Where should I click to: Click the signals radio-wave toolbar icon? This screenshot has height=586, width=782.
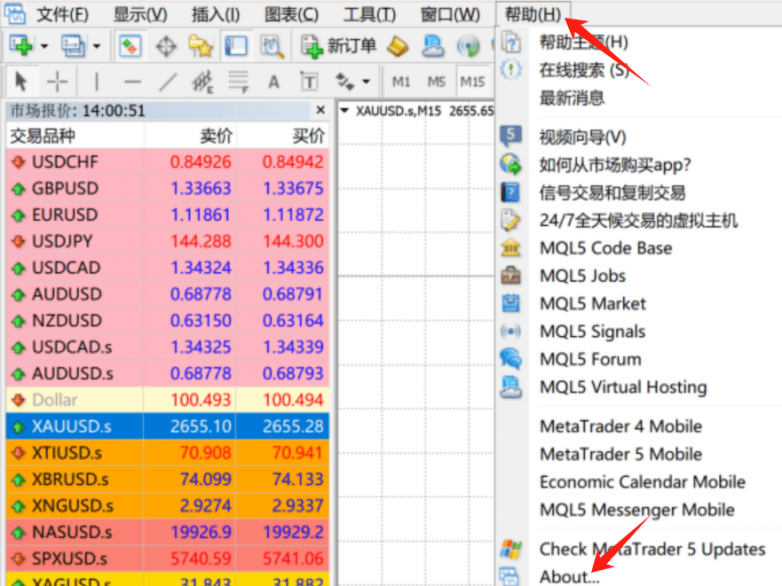[x=468, y=46]
